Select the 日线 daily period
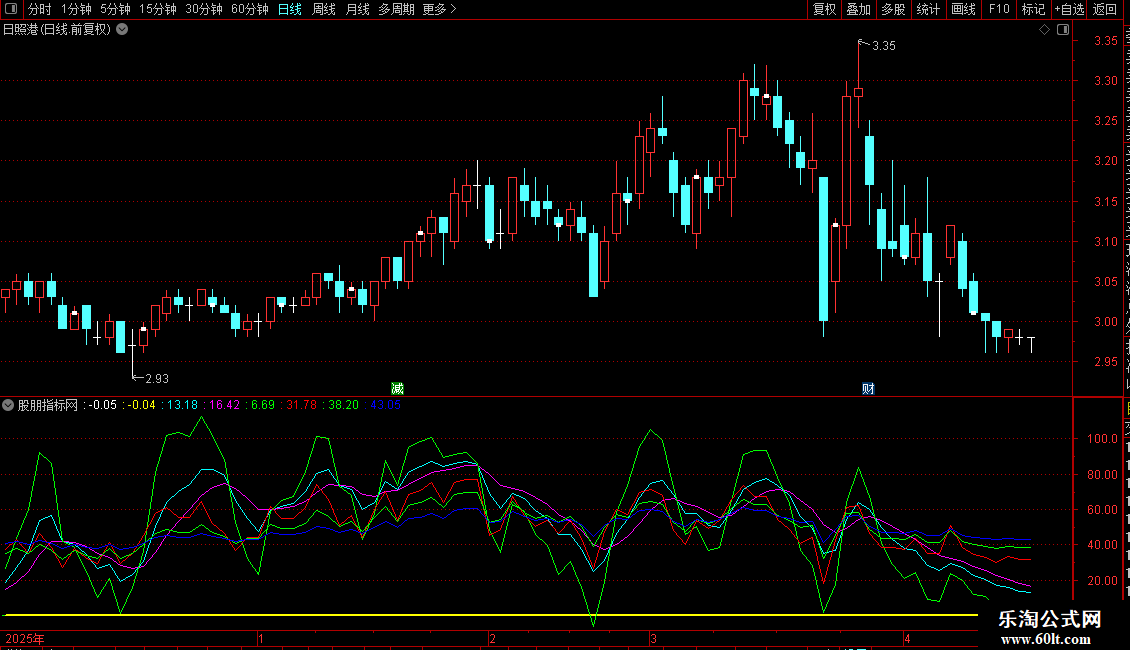The height and width of the screenshot is (650, 1130). point(290,9)
